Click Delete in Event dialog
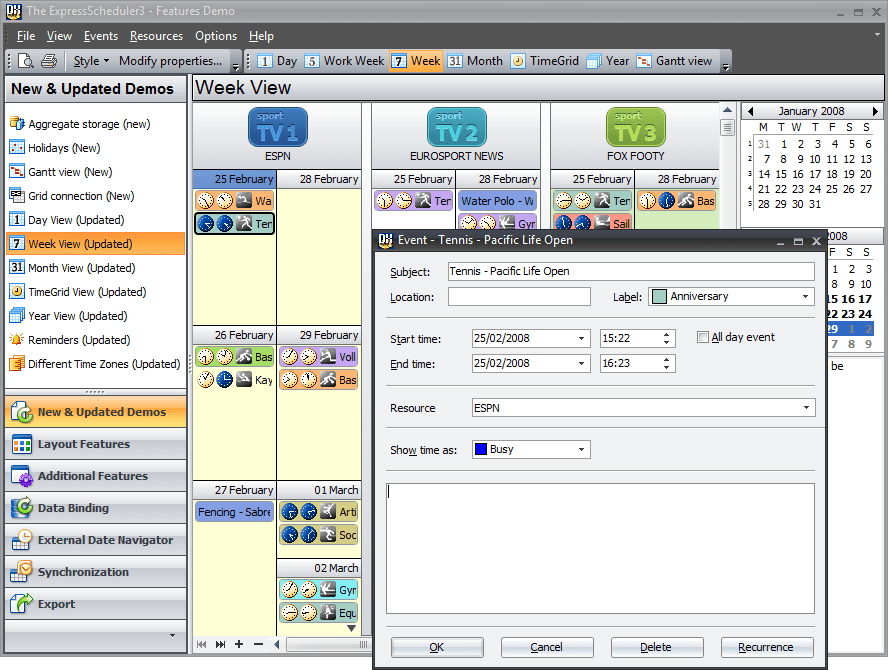 pyautogui.click(x=656, y=647)
